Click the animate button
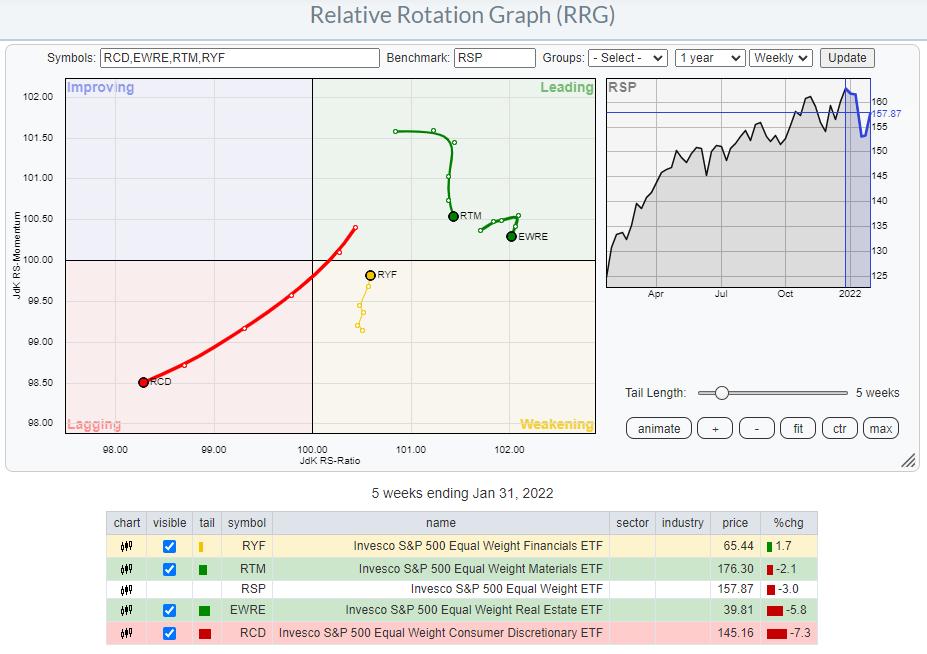Screen dimensions: 927x654 (x=658, y=429)
